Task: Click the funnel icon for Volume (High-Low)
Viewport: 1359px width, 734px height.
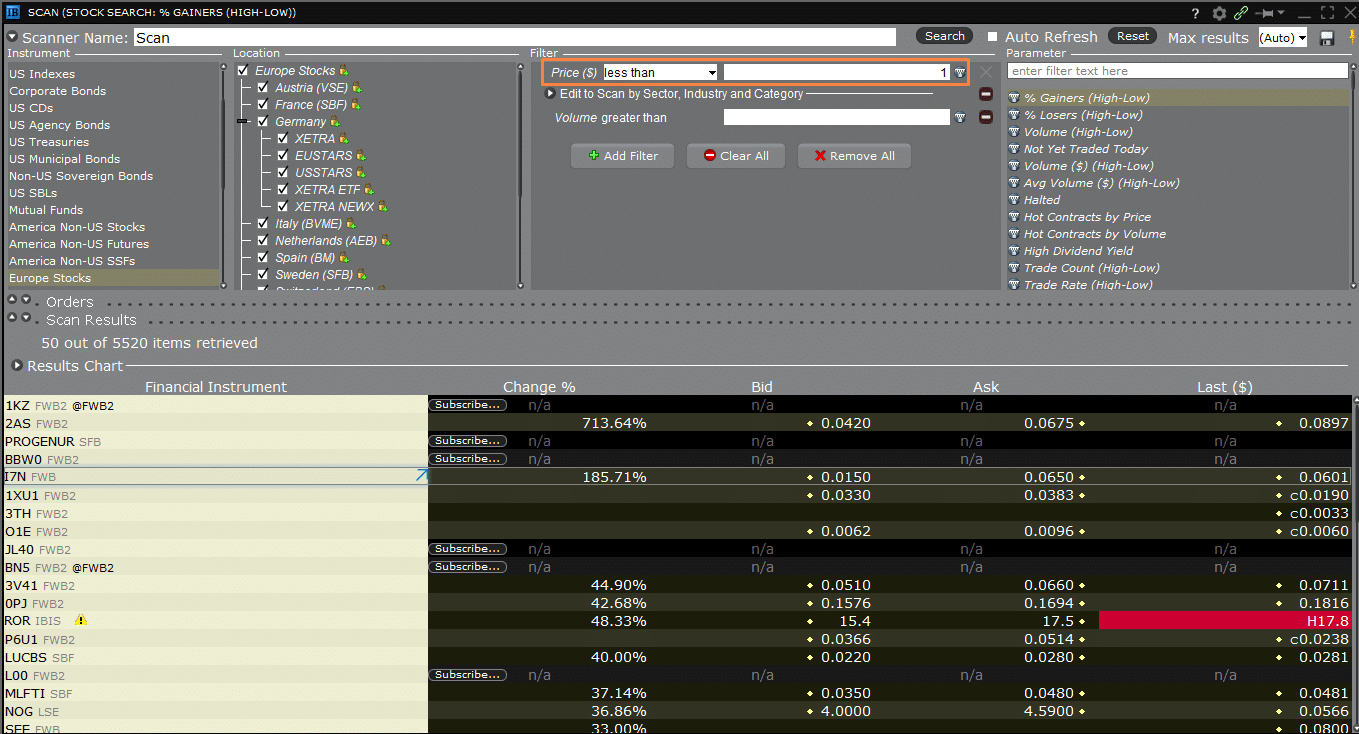Action: (x=1014, y=132)
